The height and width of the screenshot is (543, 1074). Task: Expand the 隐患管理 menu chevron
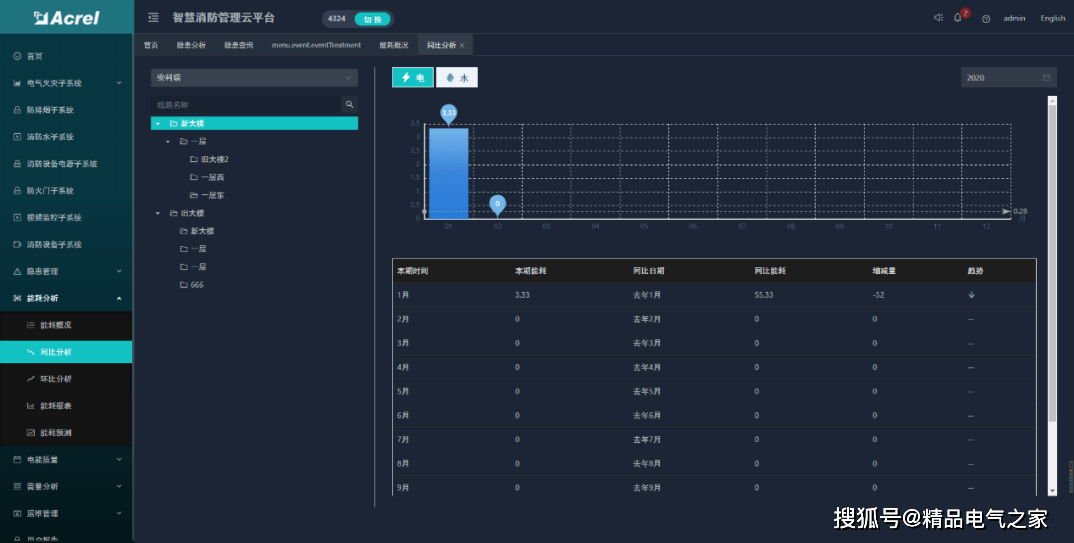118,271
